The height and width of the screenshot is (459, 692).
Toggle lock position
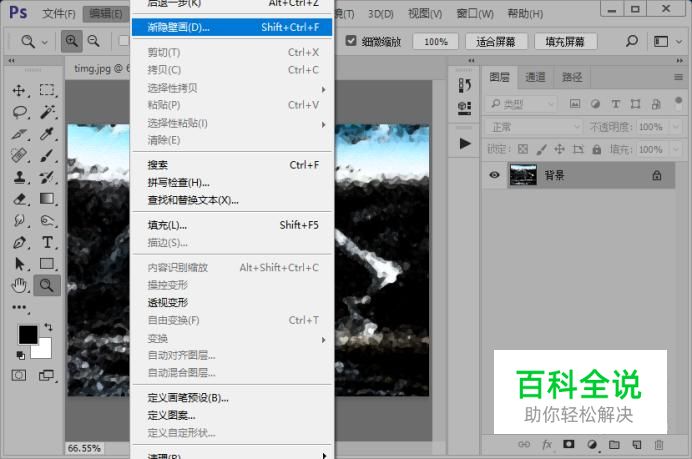[x=559, y=149]
